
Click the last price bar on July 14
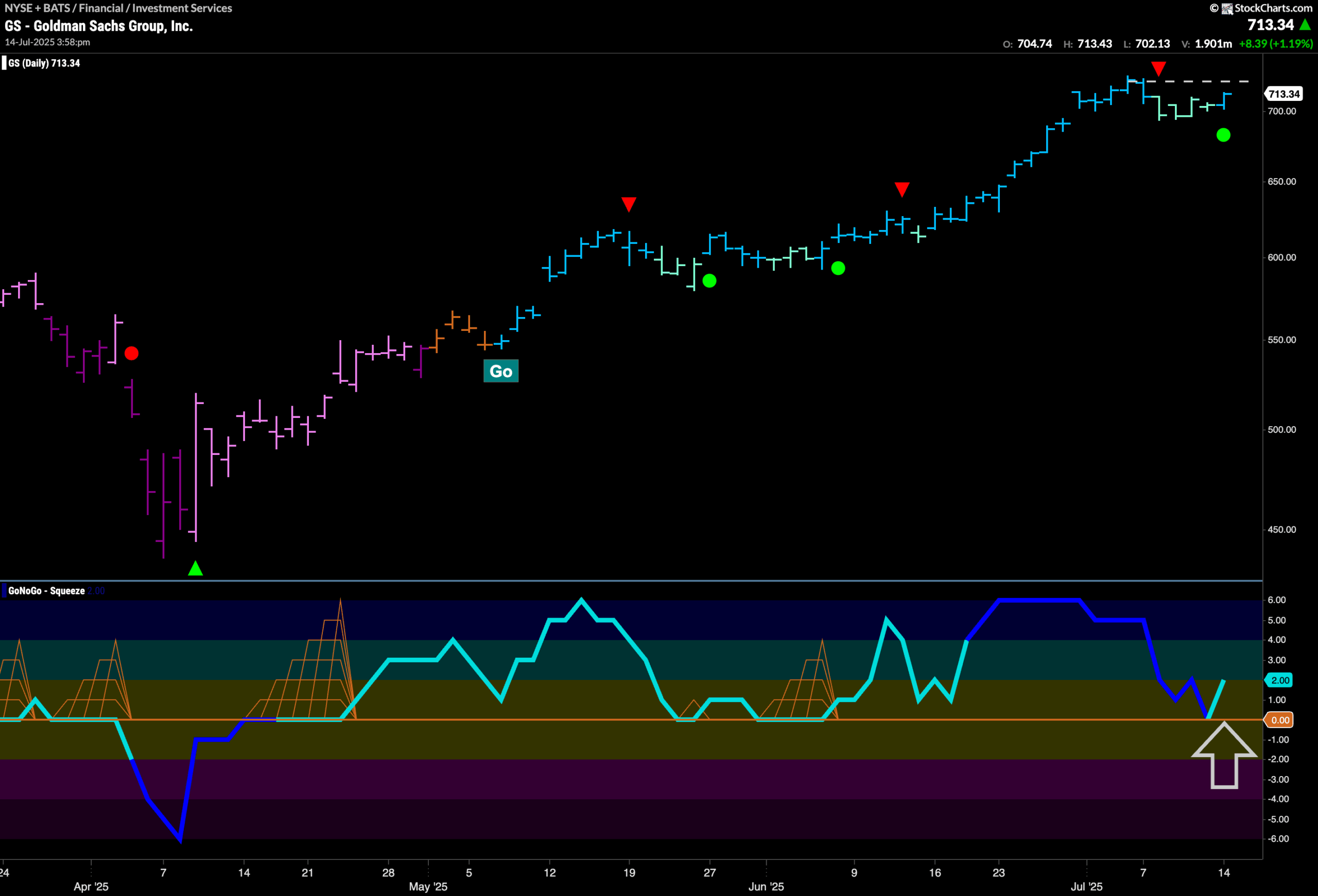pos(1224,100)
